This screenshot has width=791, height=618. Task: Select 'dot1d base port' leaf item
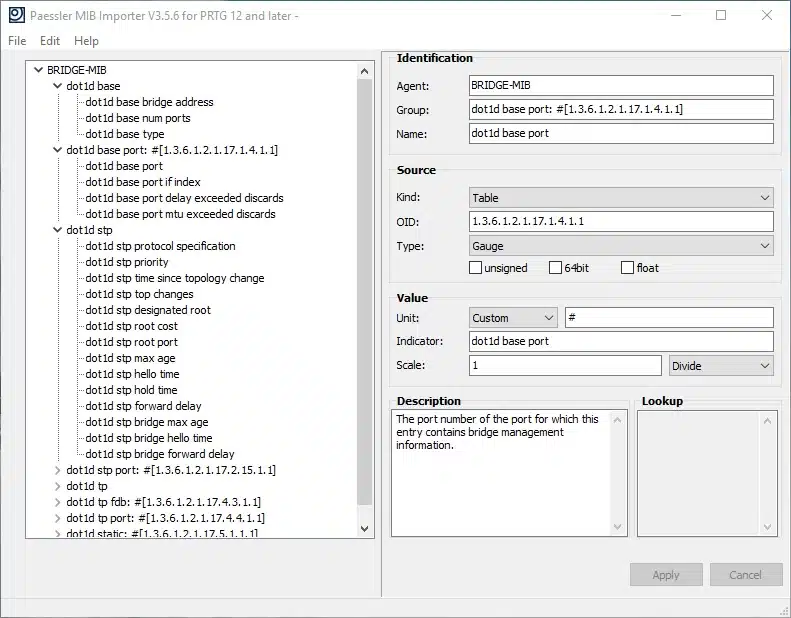pyautogui.click(x=124, y=166)
